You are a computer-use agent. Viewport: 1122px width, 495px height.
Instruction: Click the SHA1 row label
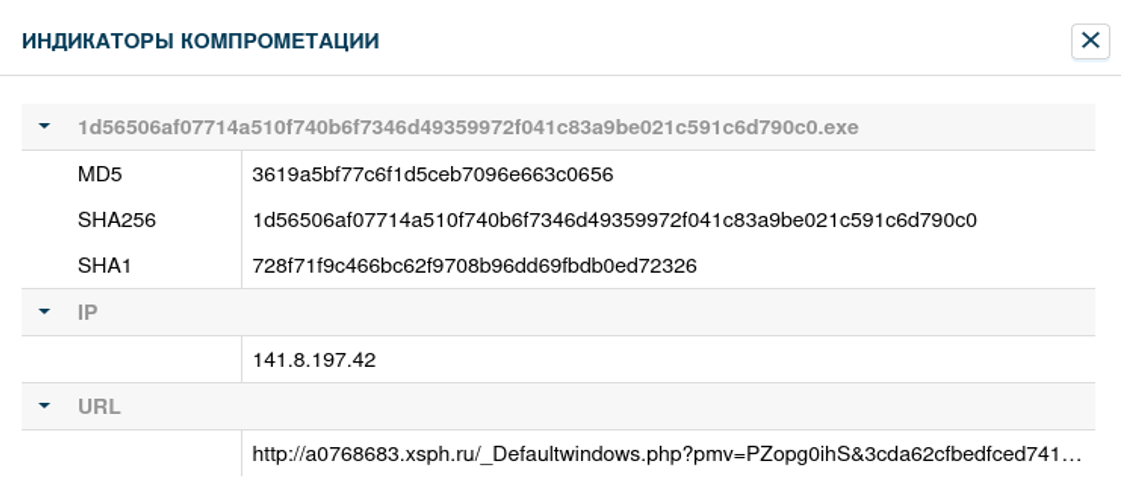106,266
